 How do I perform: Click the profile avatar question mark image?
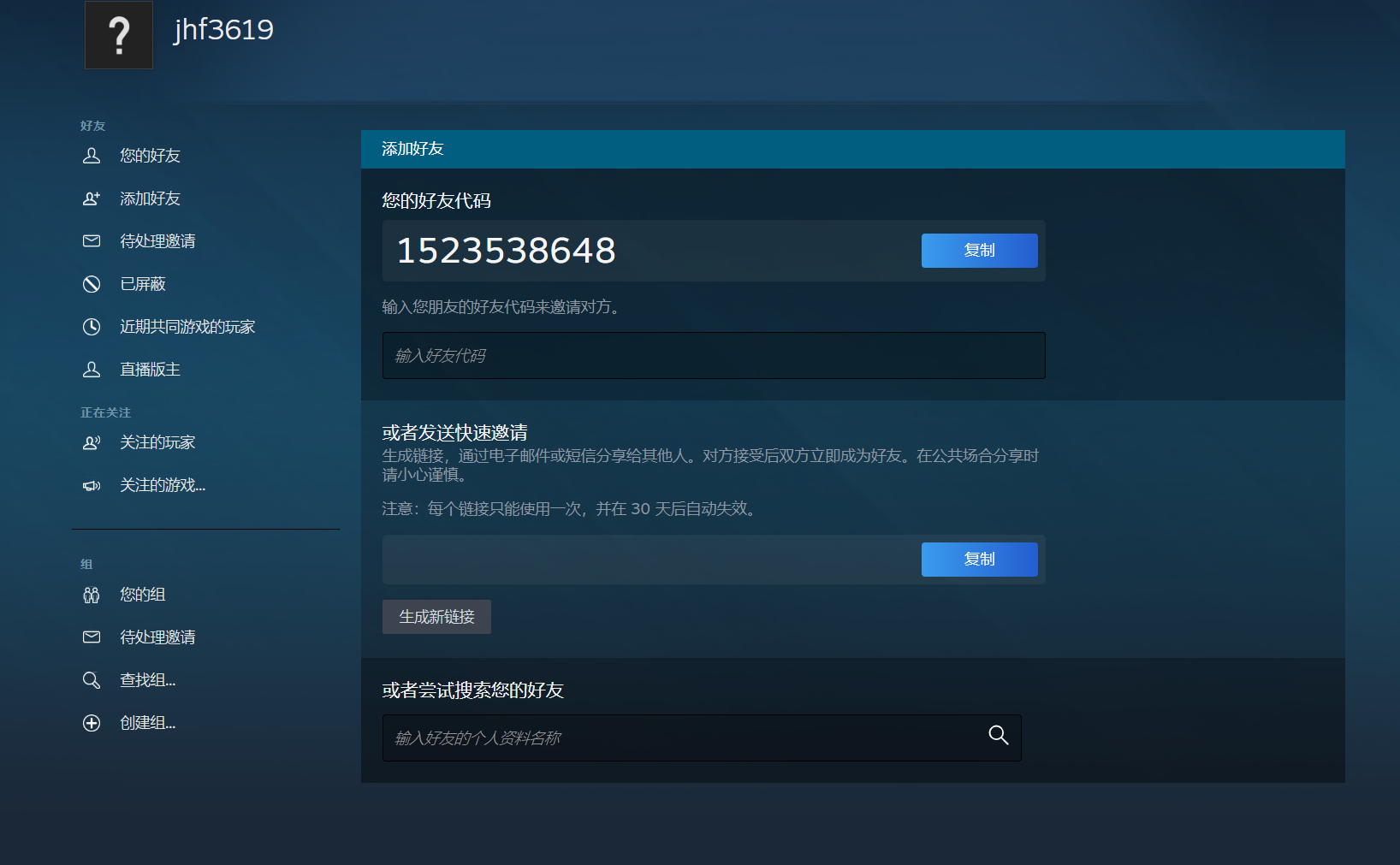(119, 35)
